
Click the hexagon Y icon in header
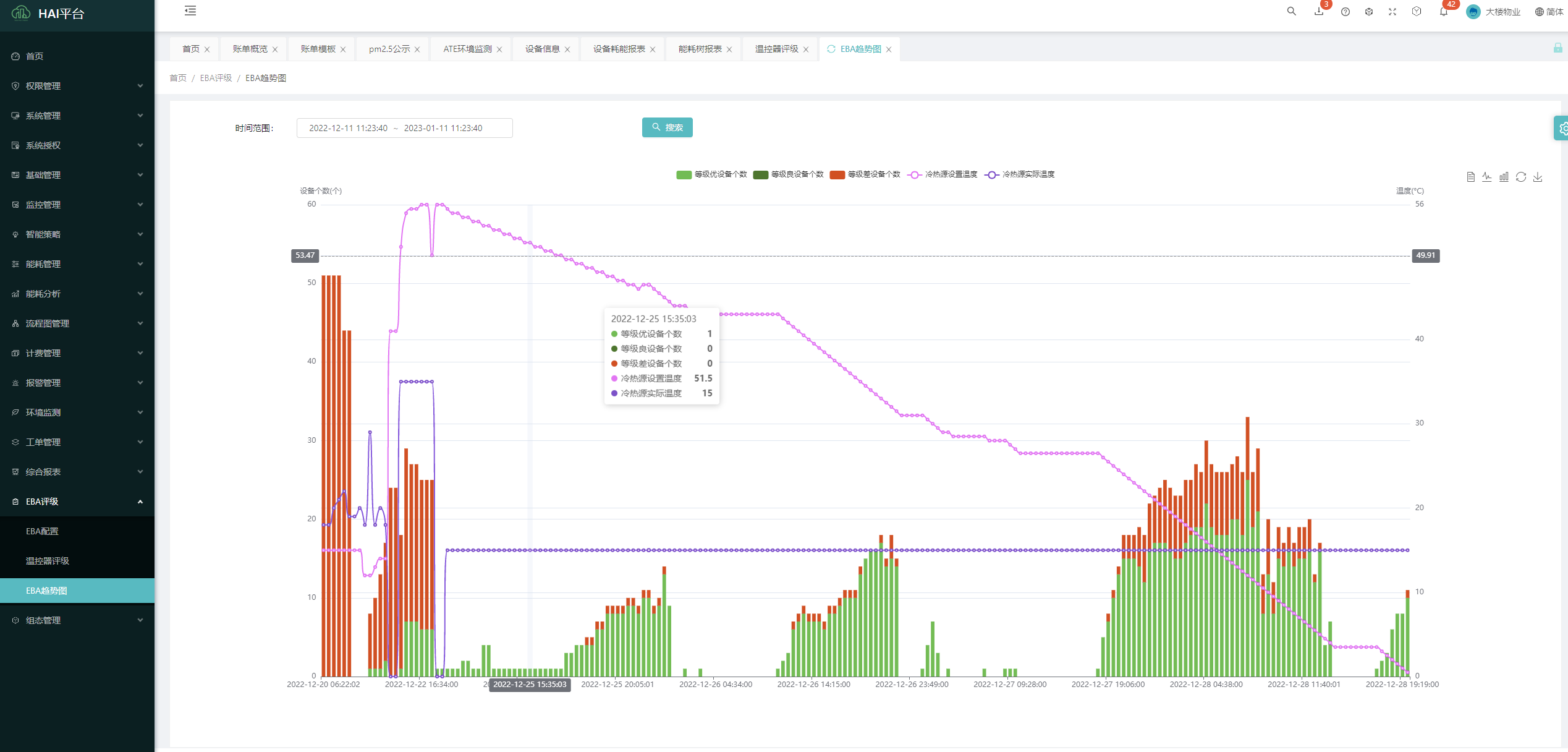tap(1417, 11)
